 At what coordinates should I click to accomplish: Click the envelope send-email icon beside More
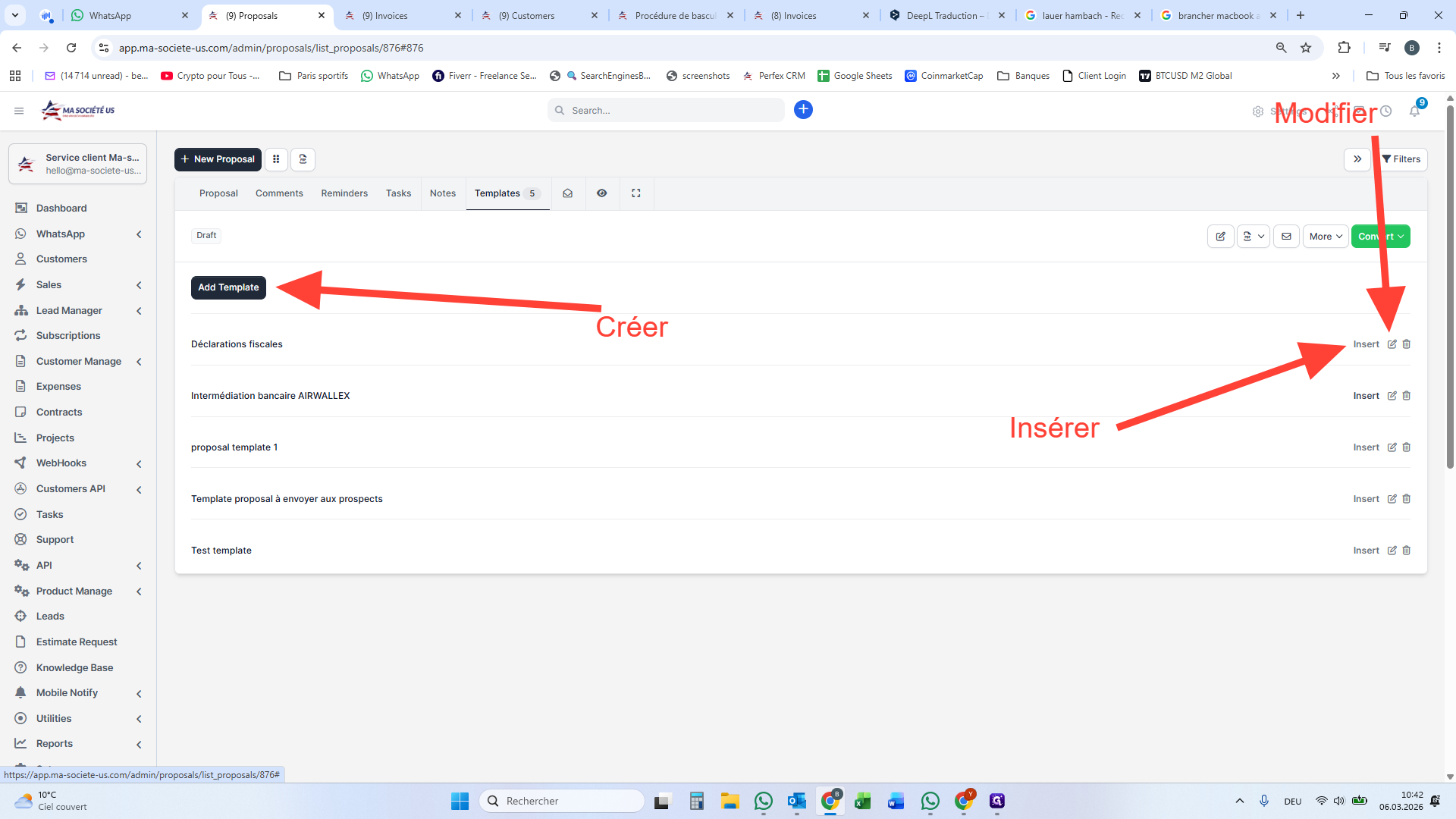point(1286,237)
